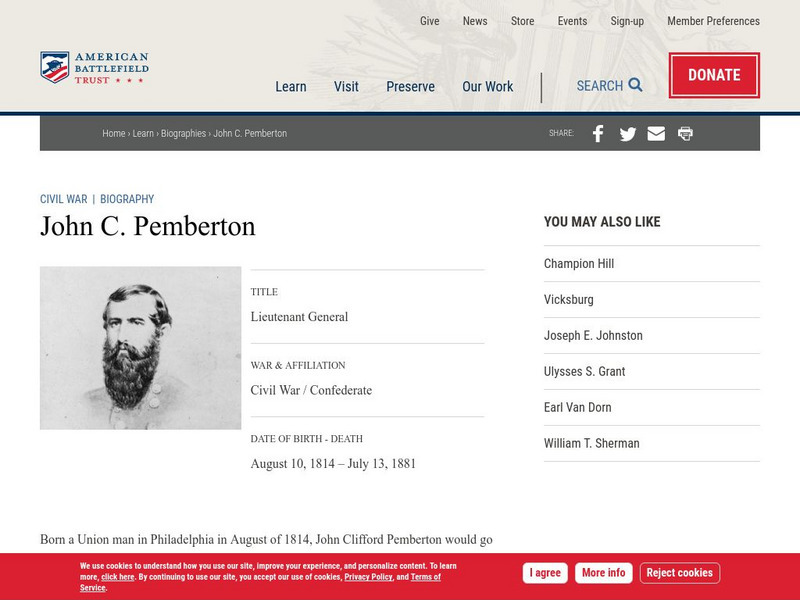
Task: Open the Ulysses S. Grant biography
Action: pos(584,371)
